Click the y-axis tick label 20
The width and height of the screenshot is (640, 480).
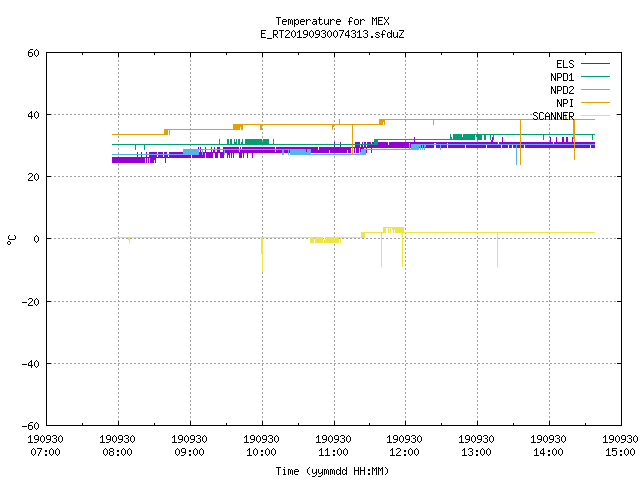[x=33, y=177]
